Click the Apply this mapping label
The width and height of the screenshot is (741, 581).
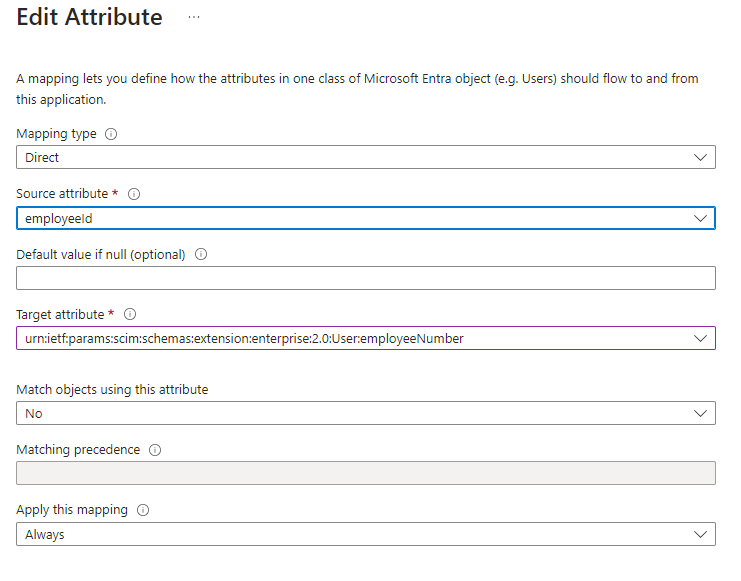[x=72, y=510]
